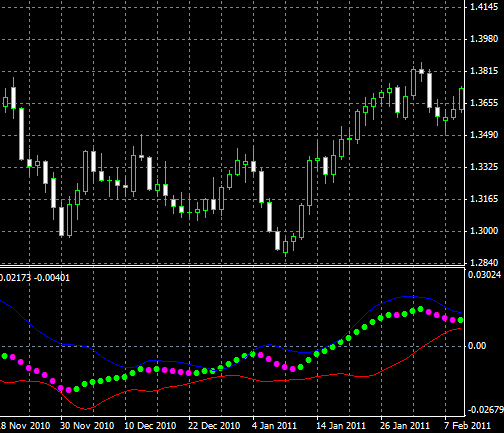Select the 10 Dec 2010 date label
Image resolution: width=504 pixels, height=433 pixels.
point(150,426)
